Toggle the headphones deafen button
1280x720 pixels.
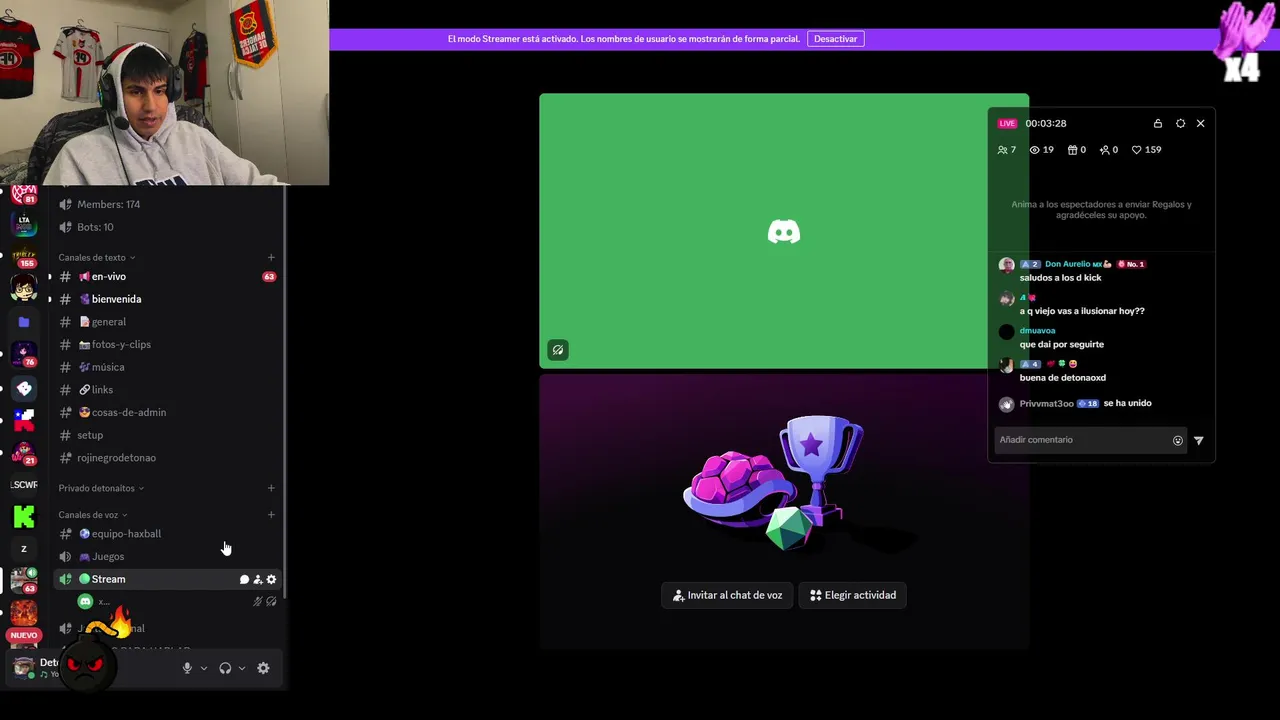pos(225,668)
